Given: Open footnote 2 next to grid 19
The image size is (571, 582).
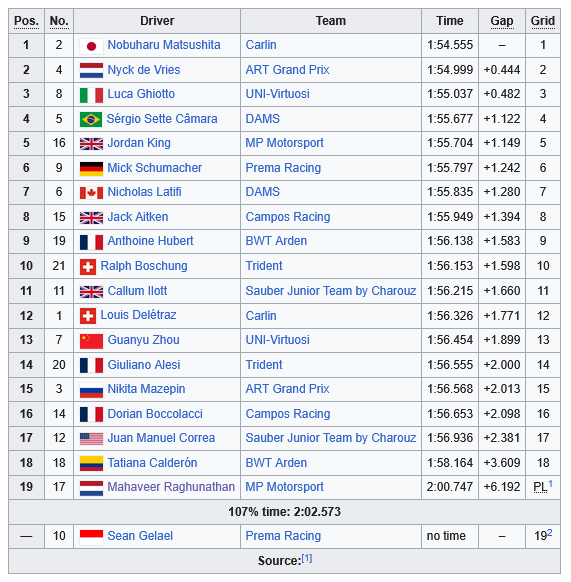Looking at the screenshot, I should [x=550, y=533].
